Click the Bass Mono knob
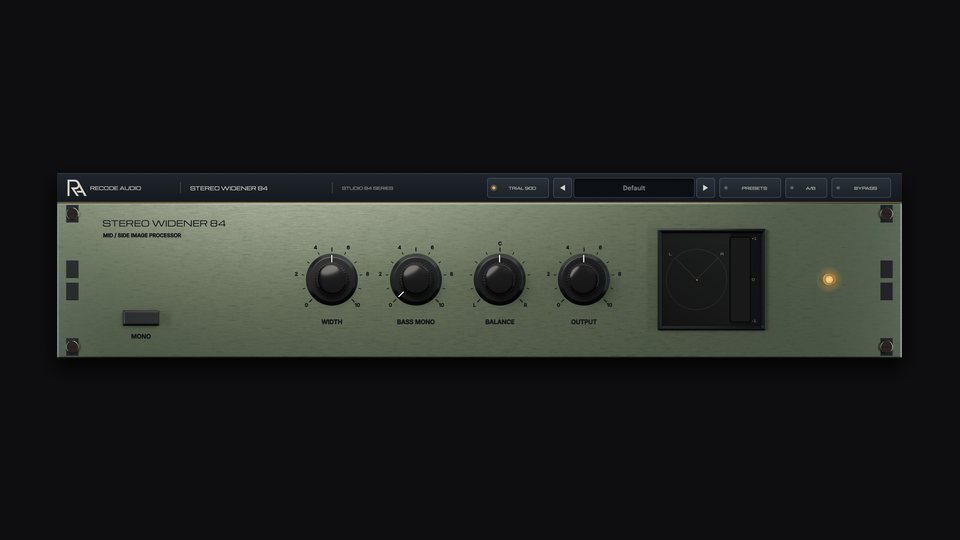960x540 pixels. tap(416, 279)
